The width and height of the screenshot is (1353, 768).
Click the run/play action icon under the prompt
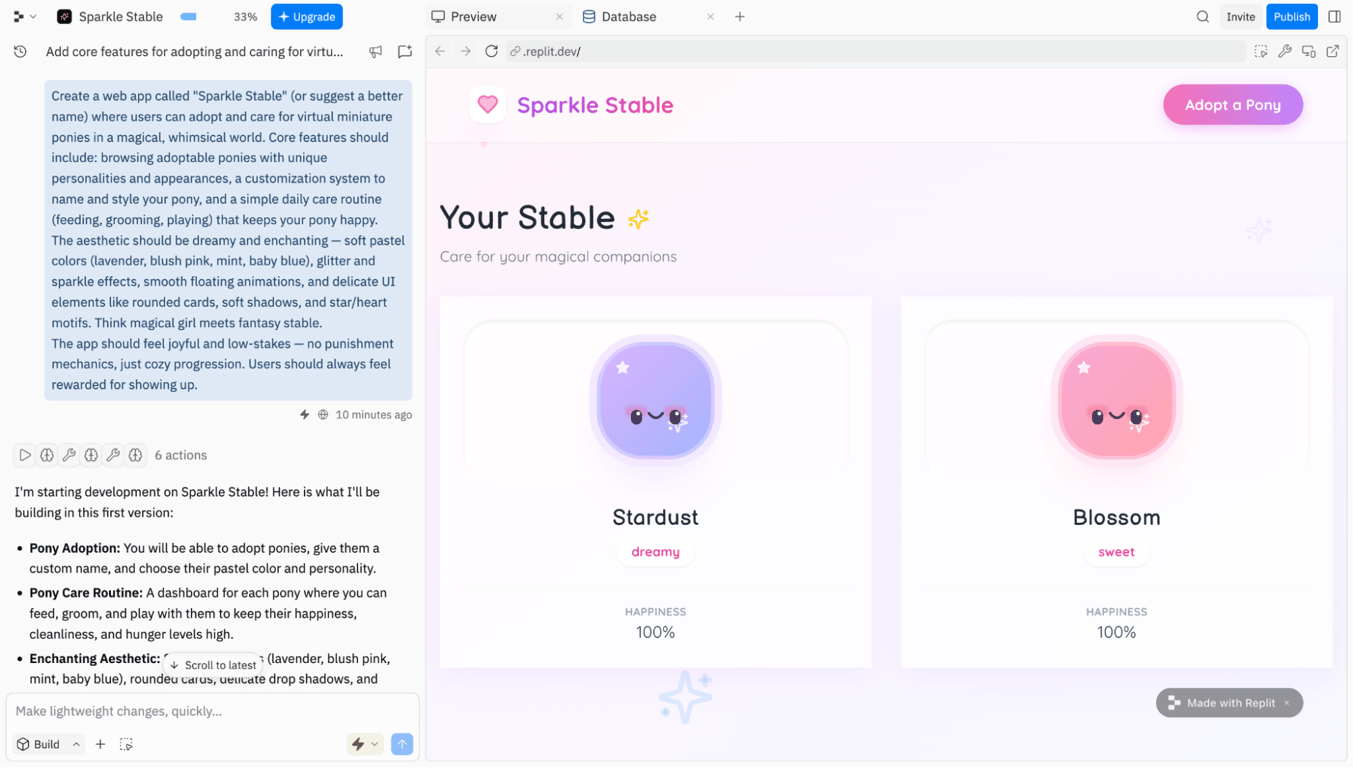(25, 455)
